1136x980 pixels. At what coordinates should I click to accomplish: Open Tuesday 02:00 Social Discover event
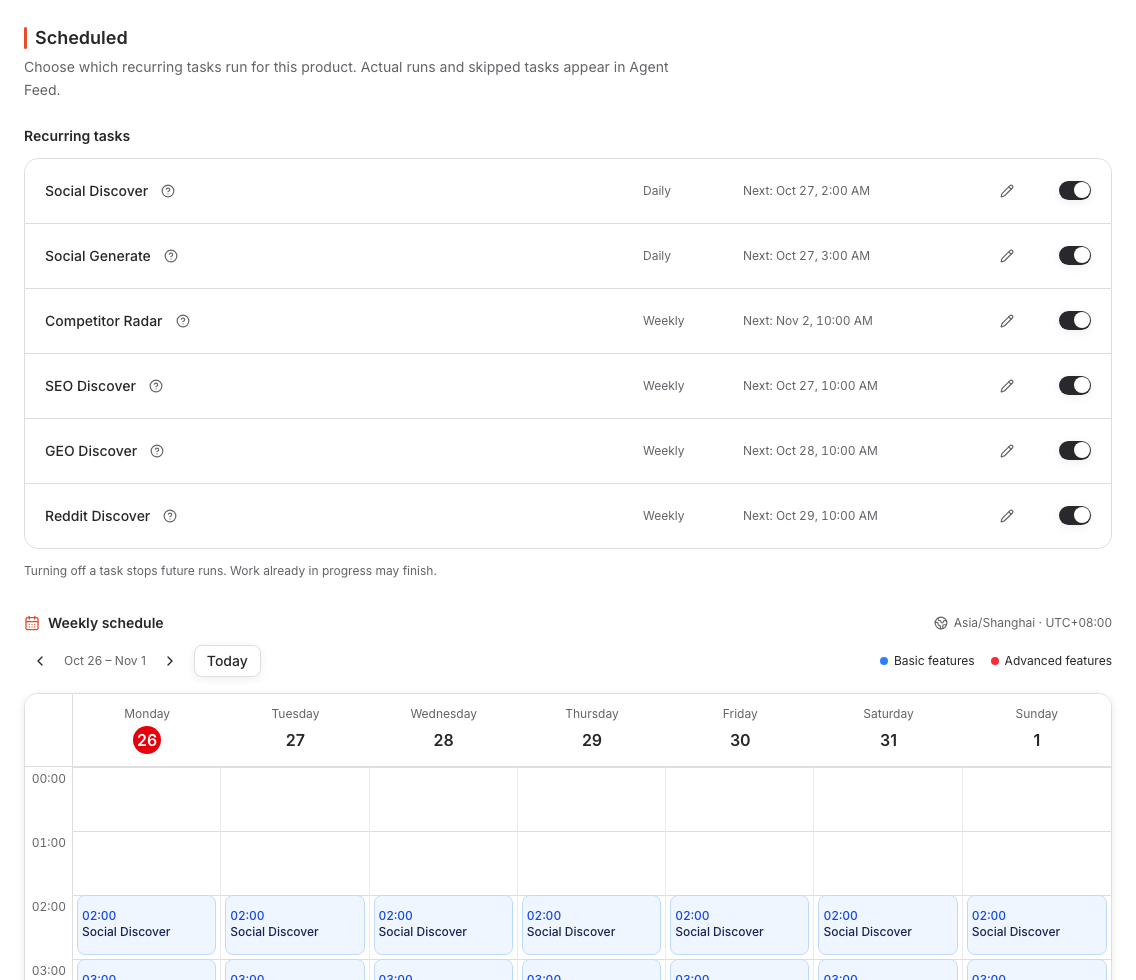click(295, 925)
